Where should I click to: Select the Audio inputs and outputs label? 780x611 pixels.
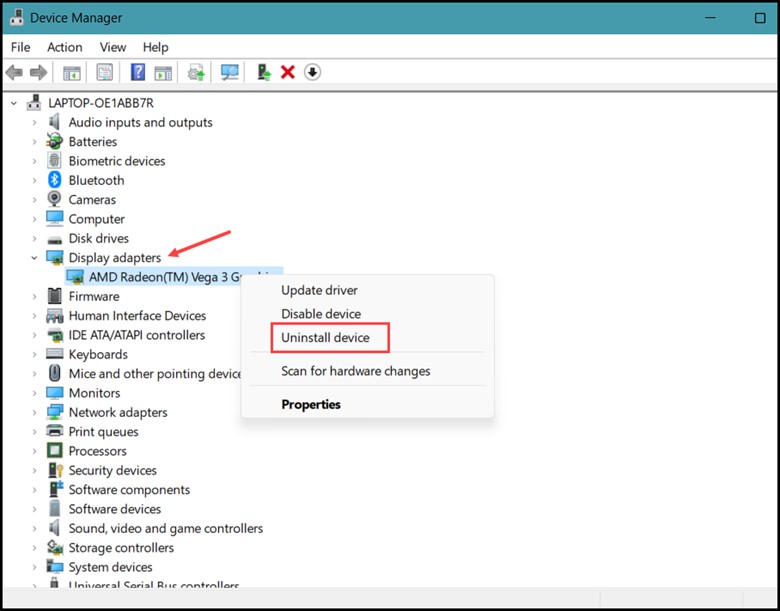(141, 122)
